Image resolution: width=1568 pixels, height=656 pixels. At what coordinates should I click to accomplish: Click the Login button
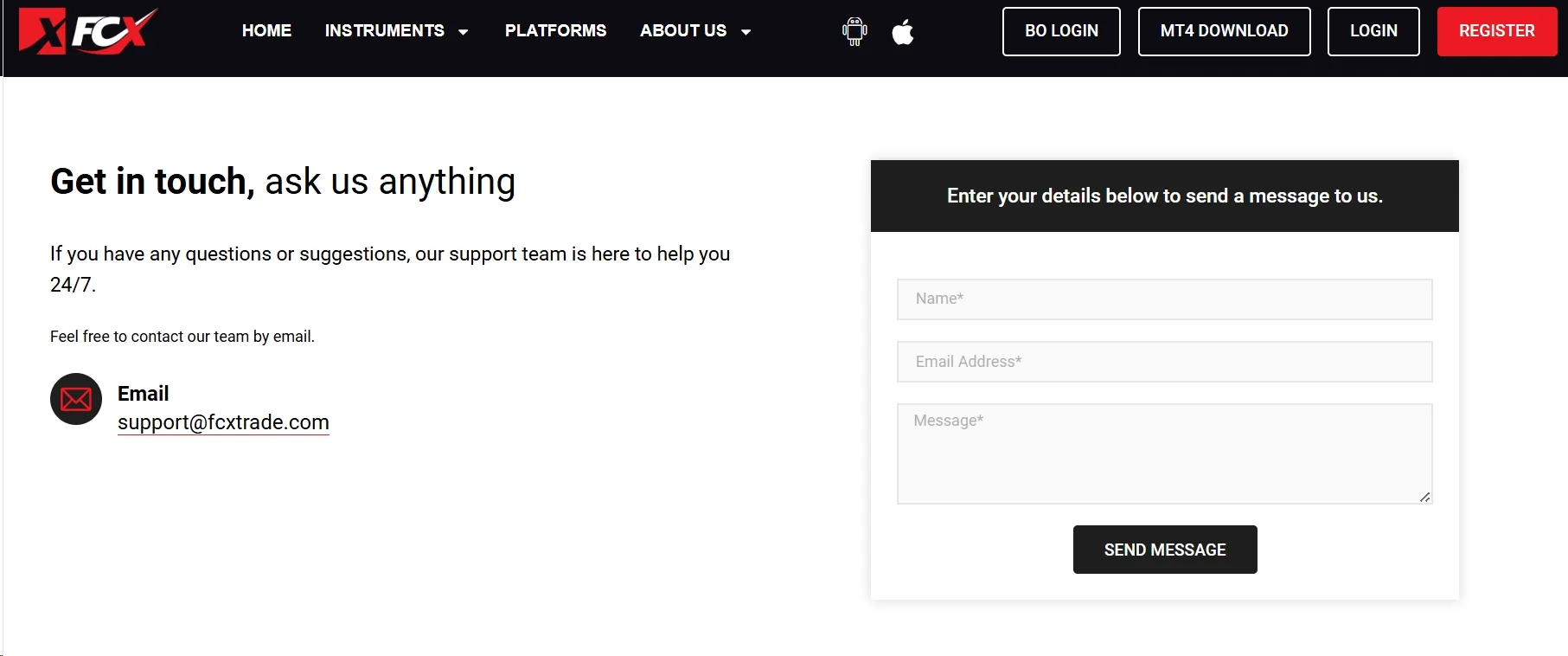coord(1373,31)
